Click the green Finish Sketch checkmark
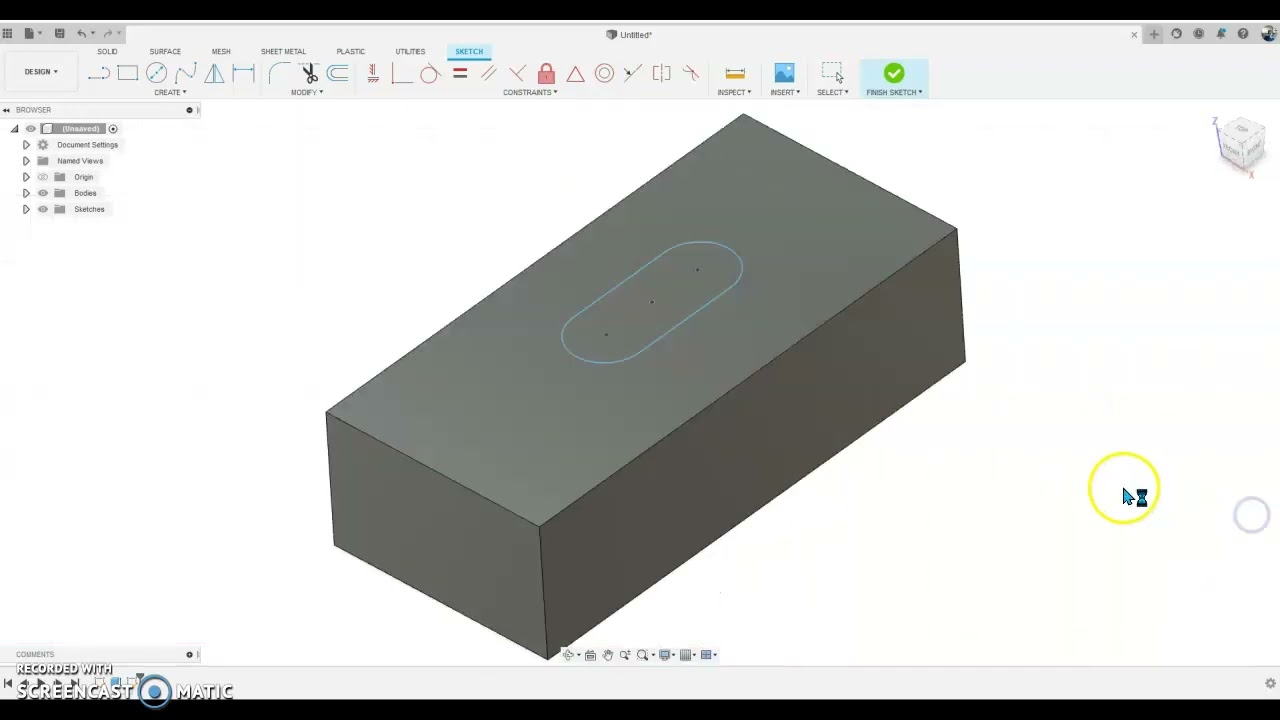Viewport: 1280px width, 720px height. [x=894, y=73]
